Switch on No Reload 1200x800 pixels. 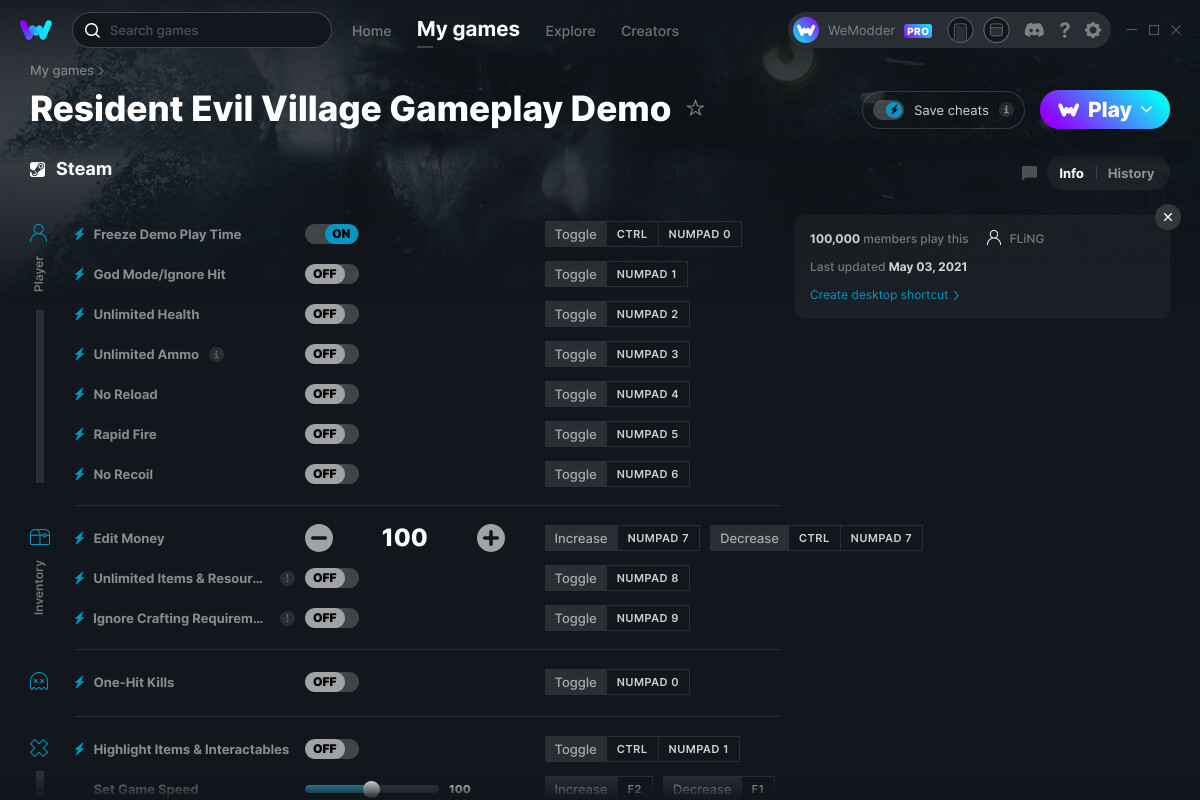coord(332,394)
